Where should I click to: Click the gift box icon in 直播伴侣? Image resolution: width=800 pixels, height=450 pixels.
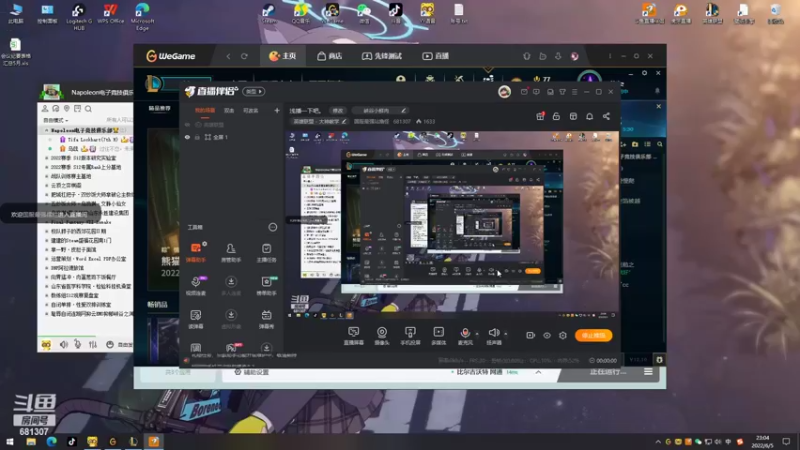(x=540, y=116)
